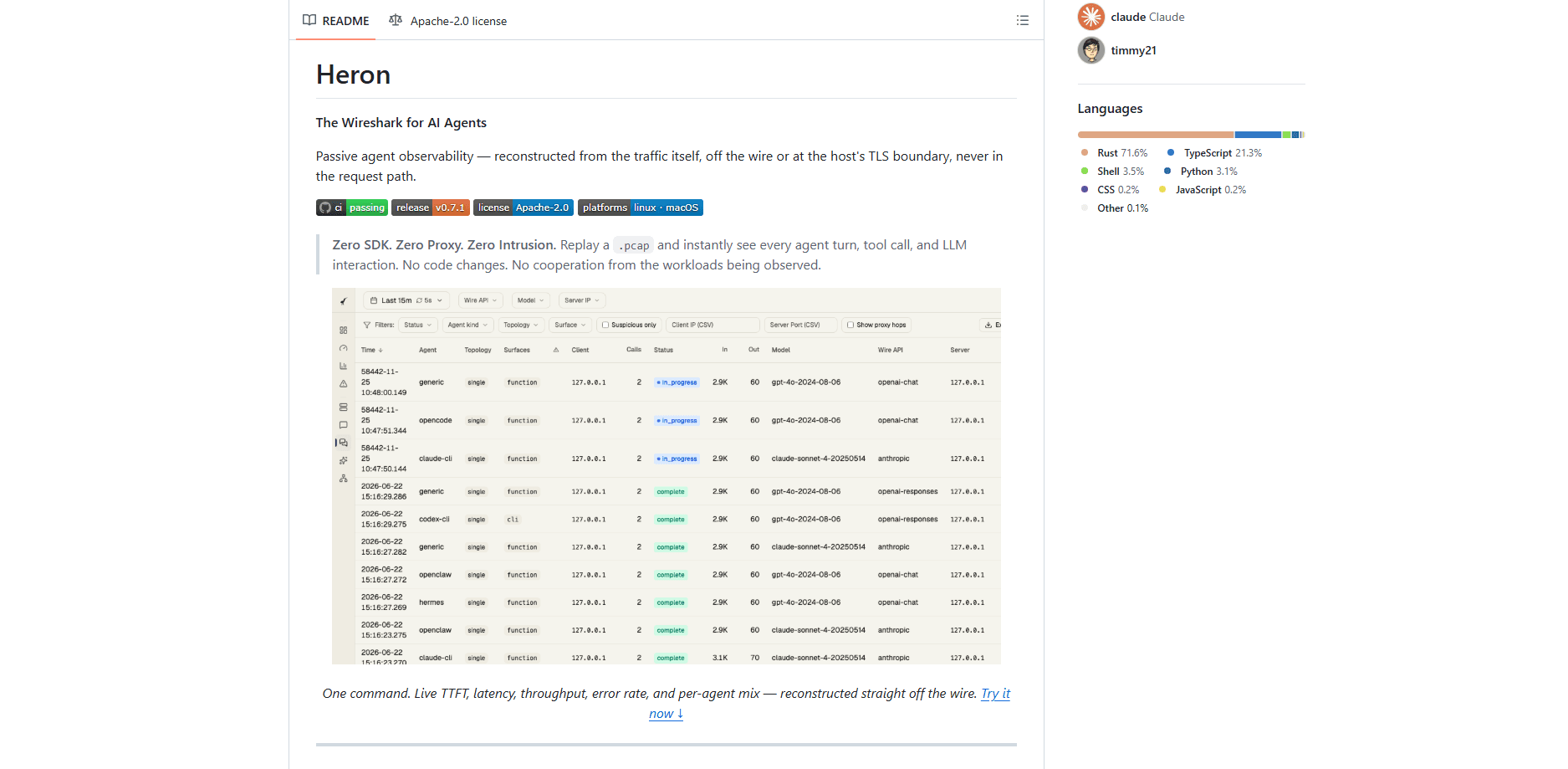Open the Topology filter dropdown
The height and width of the screenshot is (769, 1568).
tap(521, 325)
